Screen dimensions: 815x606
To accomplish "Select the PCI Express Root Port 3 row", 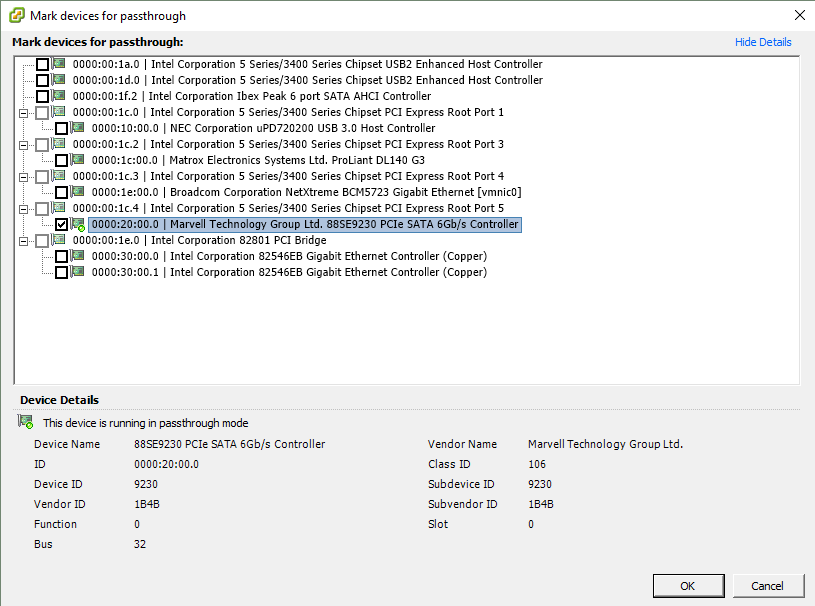I will pos(288,144).
